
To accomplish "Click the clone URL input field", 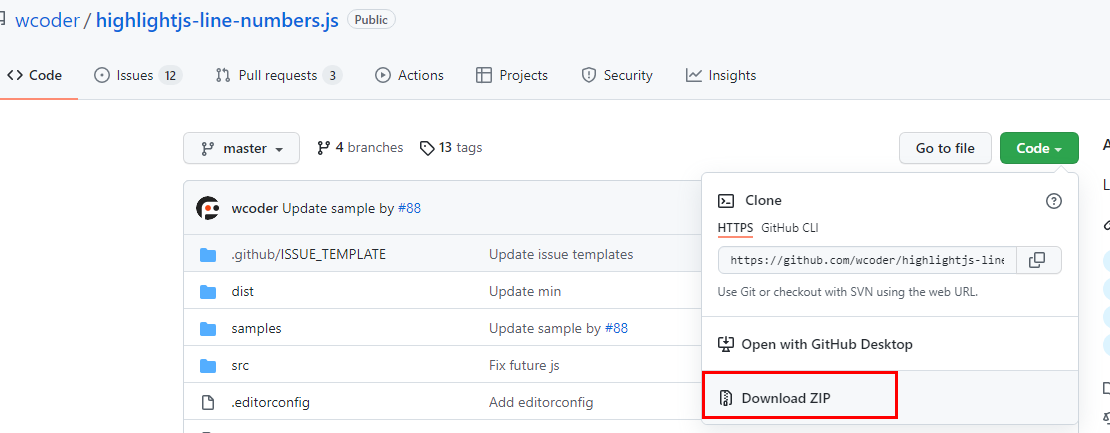I will coord(867,260).
